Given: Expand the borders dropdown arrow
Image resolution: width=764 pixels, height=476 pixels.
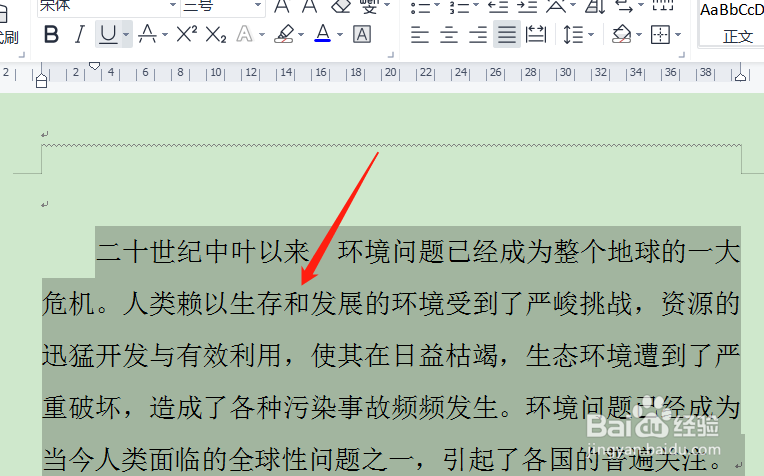Looking at the screenshot, I should coord(678,35).
